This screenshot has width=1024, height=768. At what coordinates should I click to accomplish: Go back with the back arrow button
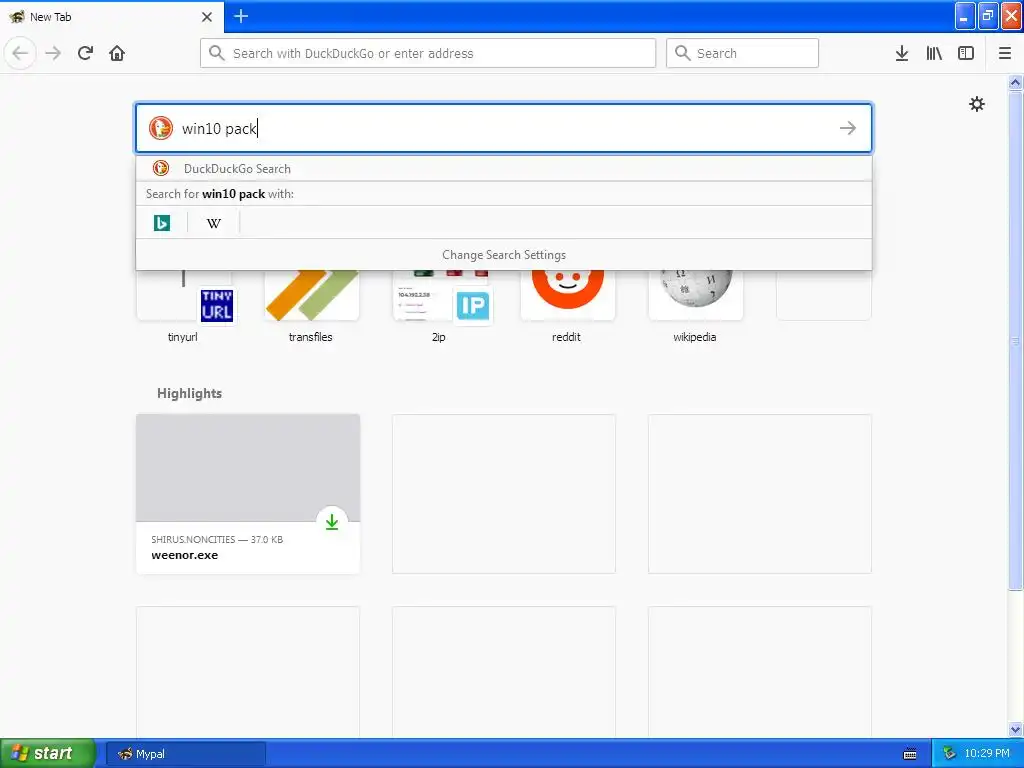click(x=20, y=53)
